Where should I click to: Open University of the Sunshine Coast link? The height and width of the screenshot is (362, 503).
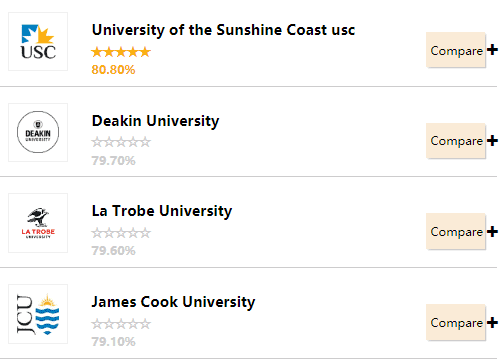223,30
